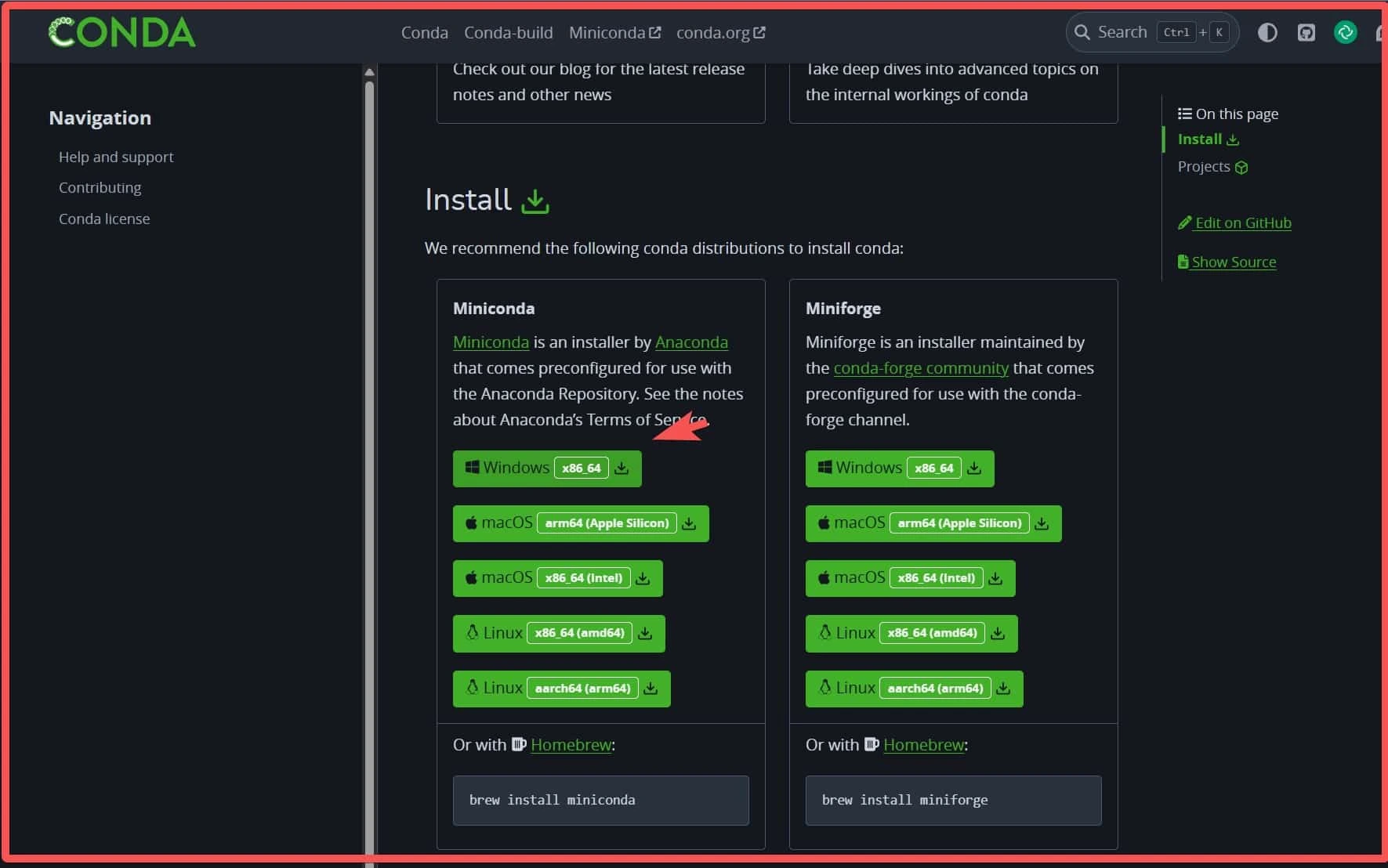Click the sidebar vertical scrollbar

point(369,470)
